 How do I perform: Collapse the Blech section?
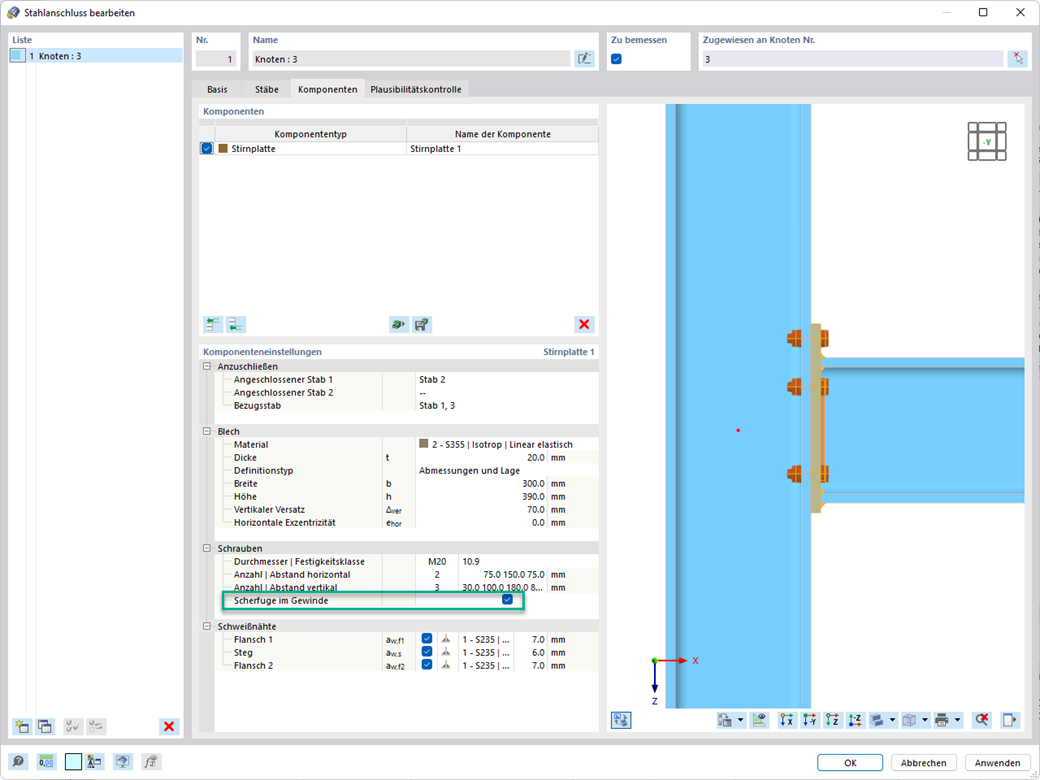pyautogui.click(x=207, y=431)
